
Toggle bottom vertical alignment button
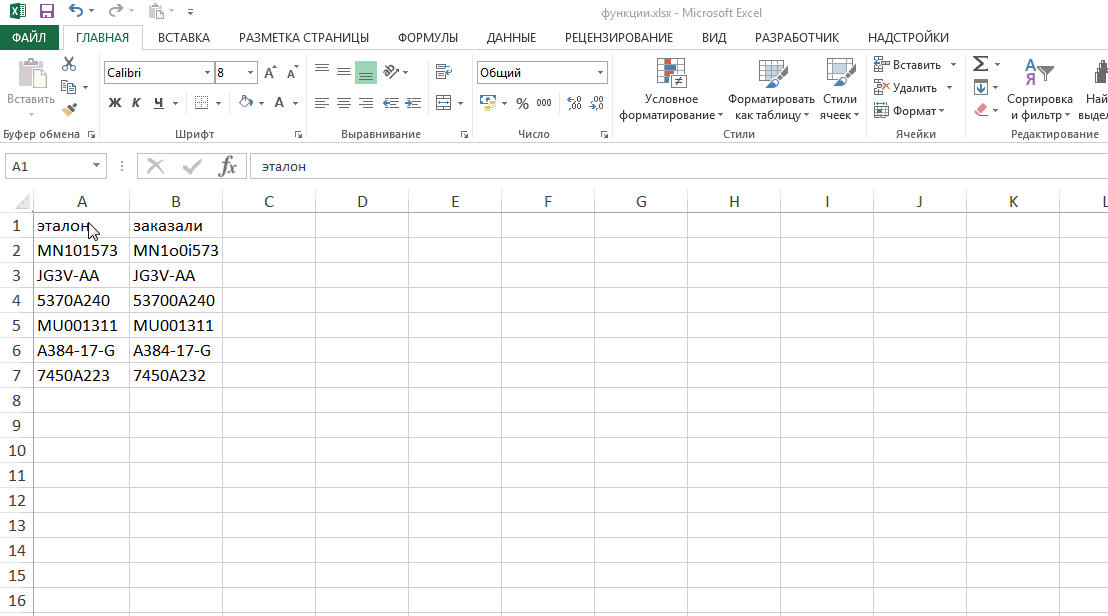point(366,72)
